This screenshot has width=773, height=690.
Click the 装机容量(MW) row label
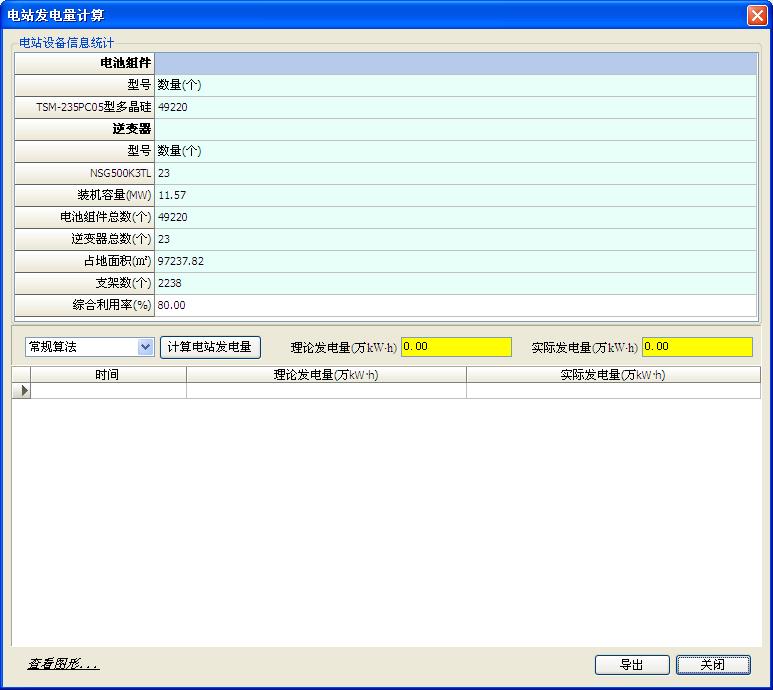(84, 195)
